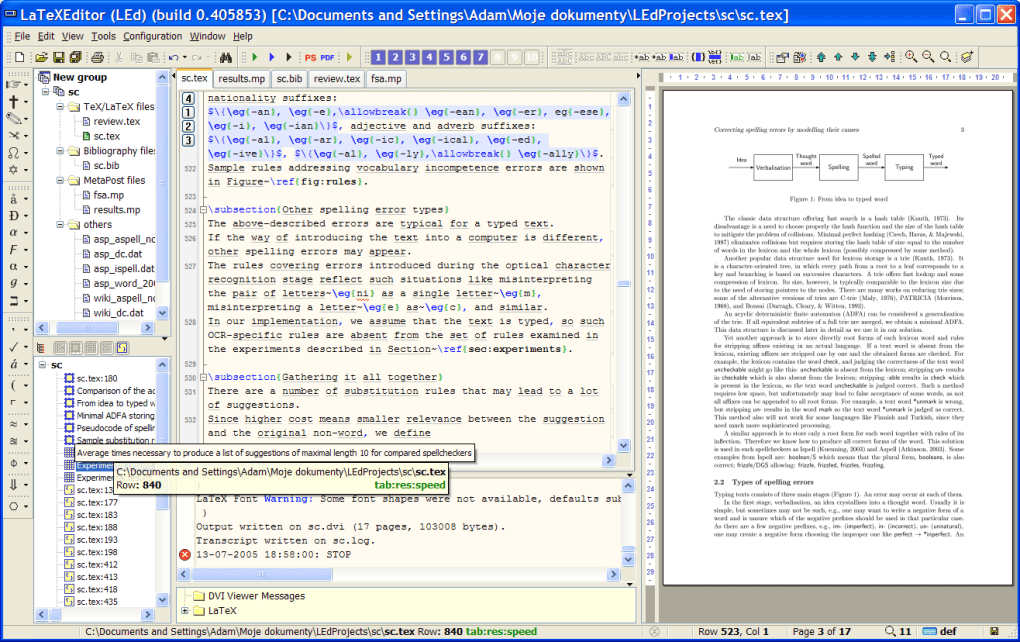The width and height of the screenshot is (1020, 642).
Task: Toggle the highlighted structure filter button
Action: (x=122, y=348)
